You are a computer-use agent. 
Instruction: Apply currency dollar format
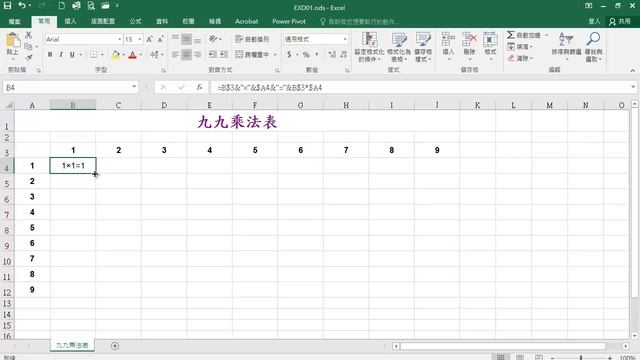pos(289,54)
